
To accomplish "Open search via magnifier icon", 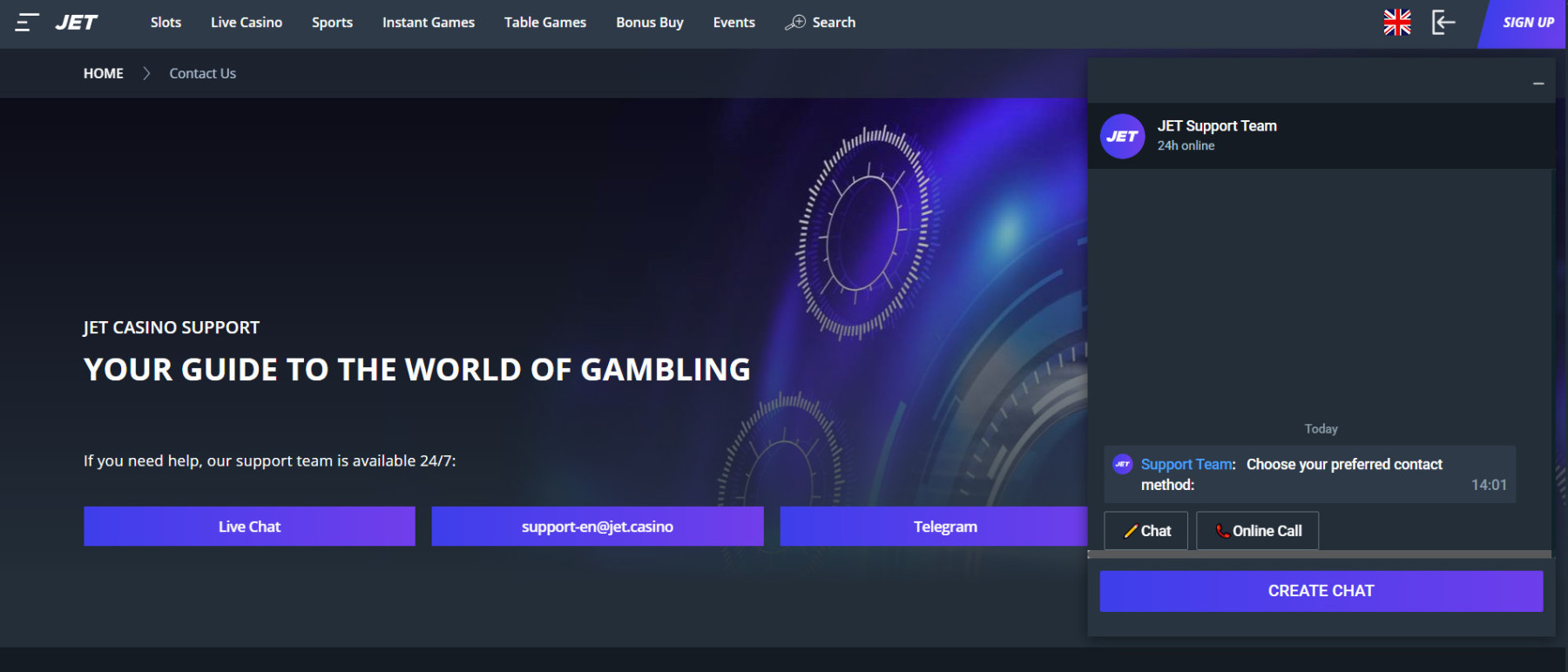I will click(x=794, y=23).
